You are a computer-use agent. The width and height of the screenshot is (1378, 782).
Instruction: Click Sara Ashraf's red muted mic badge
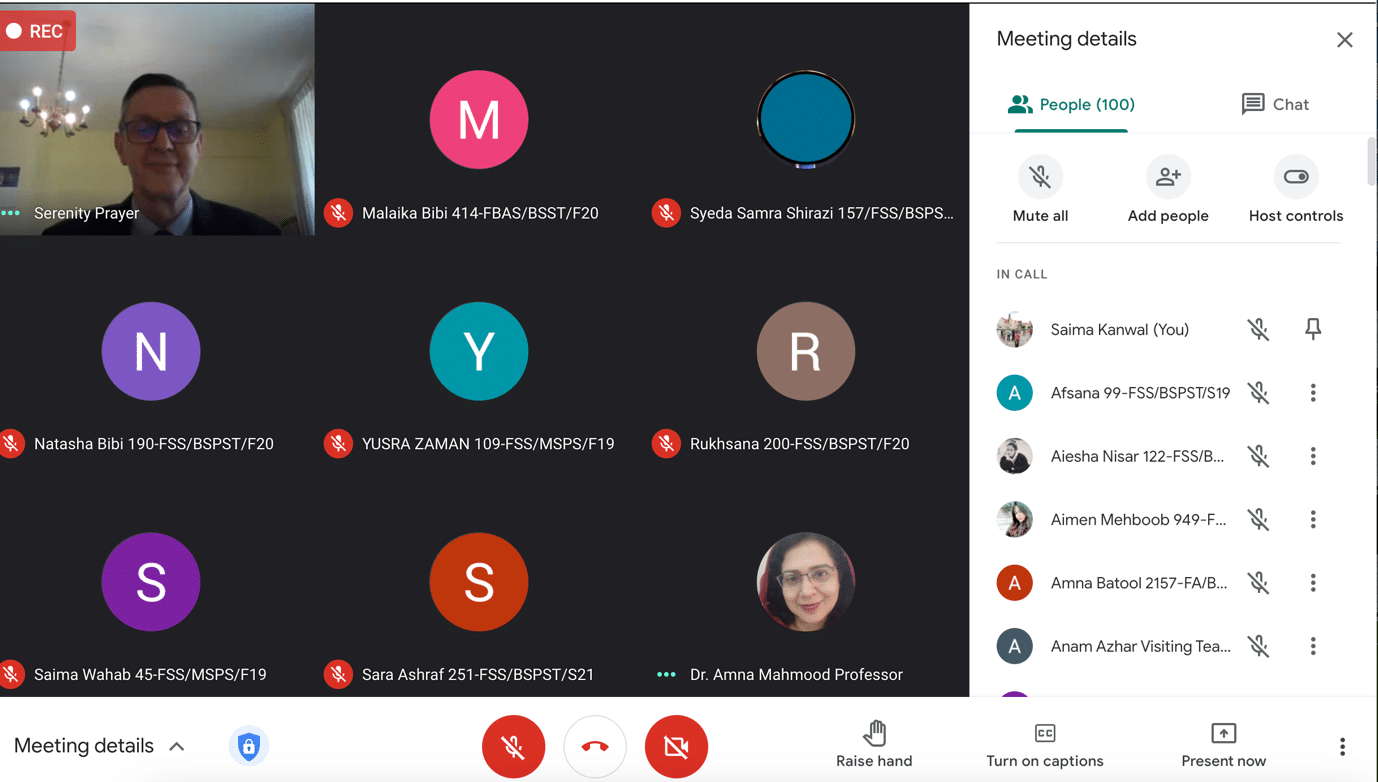pos(338,675)
